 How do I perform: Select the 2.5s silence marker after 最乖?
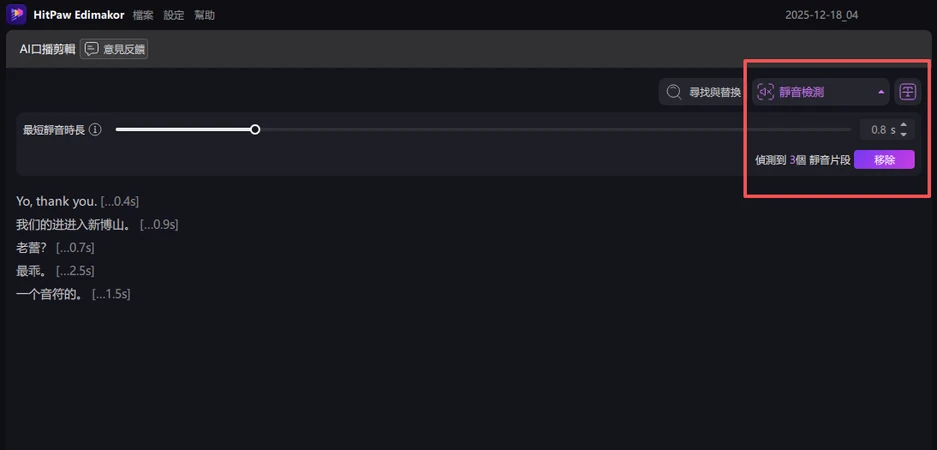click(75, 271)
